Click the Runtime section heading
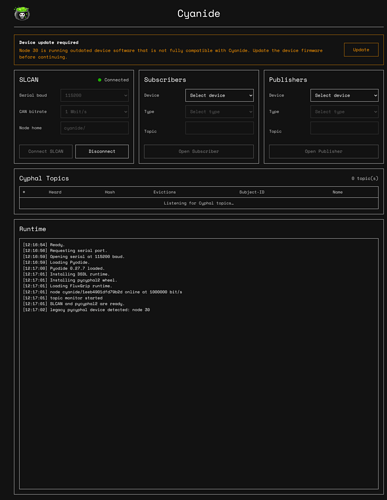 coord(33,229)
